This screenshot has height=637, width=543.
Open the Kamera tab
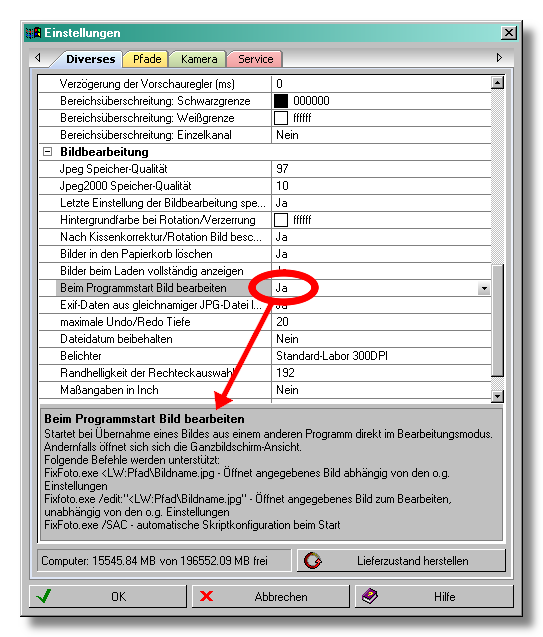(x=199, y=59)
